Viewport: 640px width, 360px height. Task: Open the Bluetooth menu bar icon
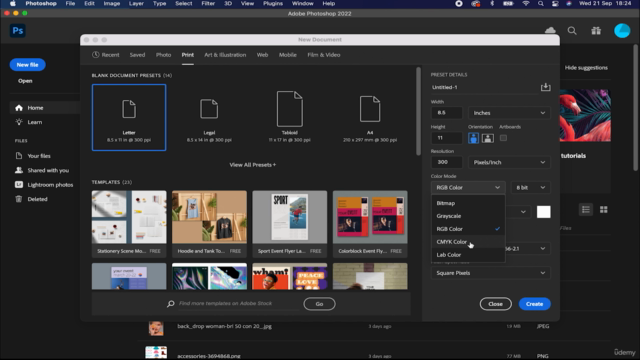(x=492, y=4)
